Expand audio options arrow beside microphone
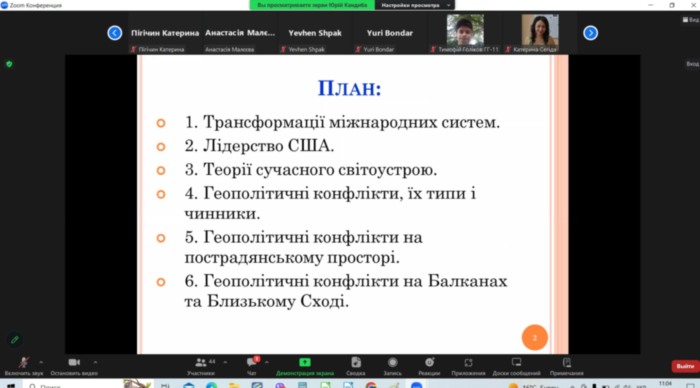Viewport: 700px width, 388px height. [x=41, y=362]
